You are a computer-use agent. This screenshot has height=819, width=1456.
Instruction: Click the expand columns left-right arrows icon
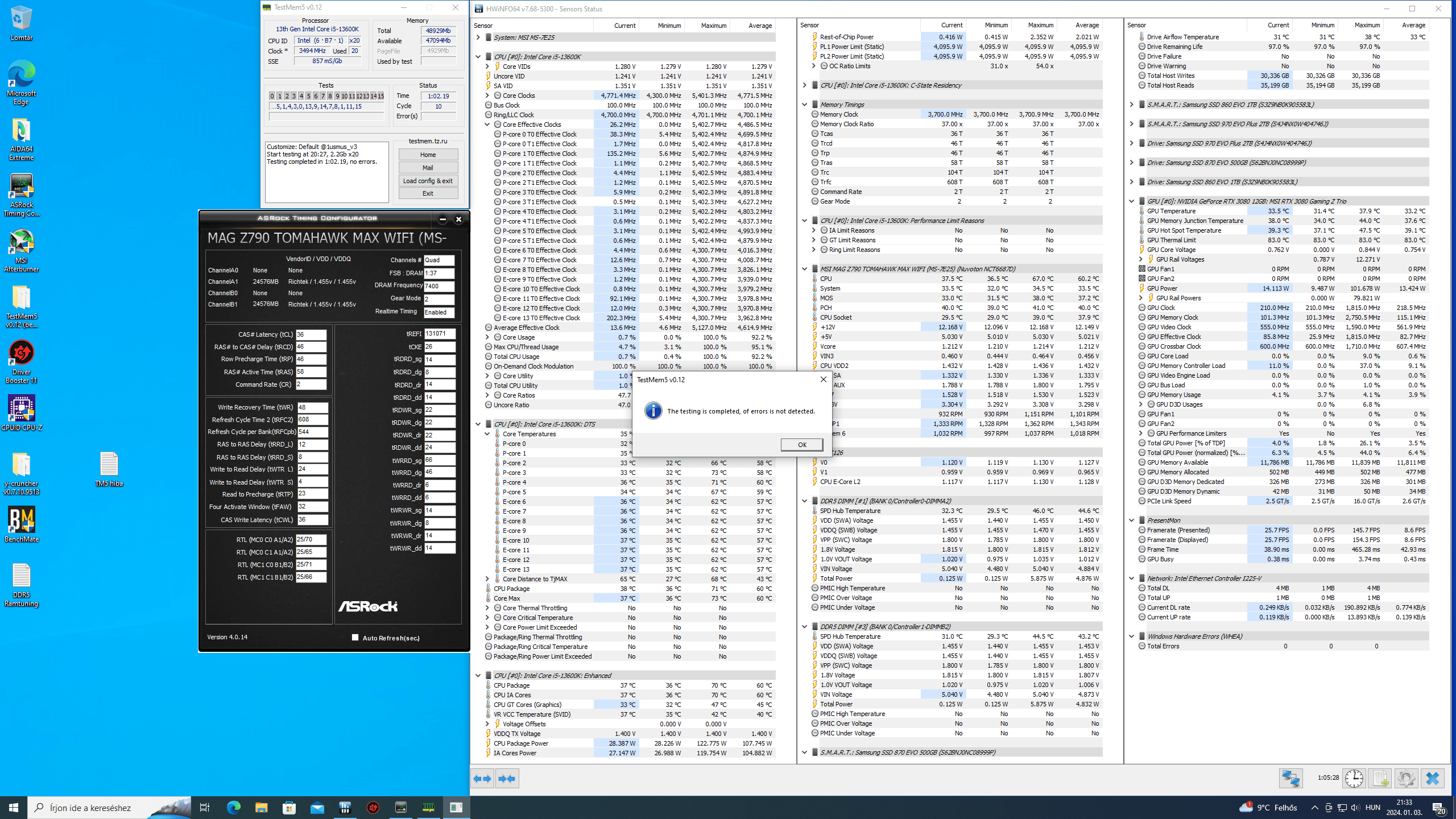point(482,779)
